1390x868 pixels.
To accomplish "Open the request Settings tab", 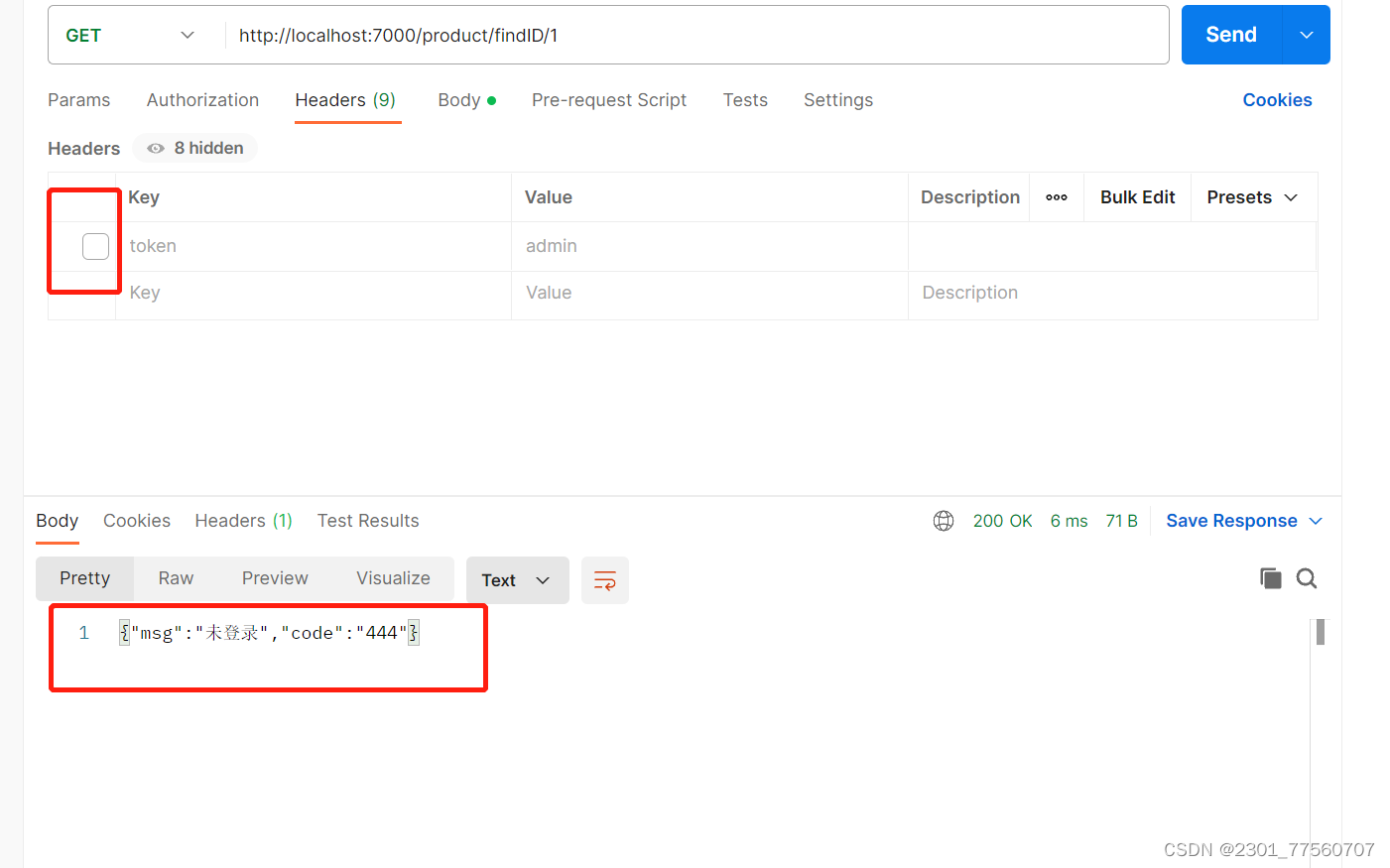I will (x=838, y=100).
